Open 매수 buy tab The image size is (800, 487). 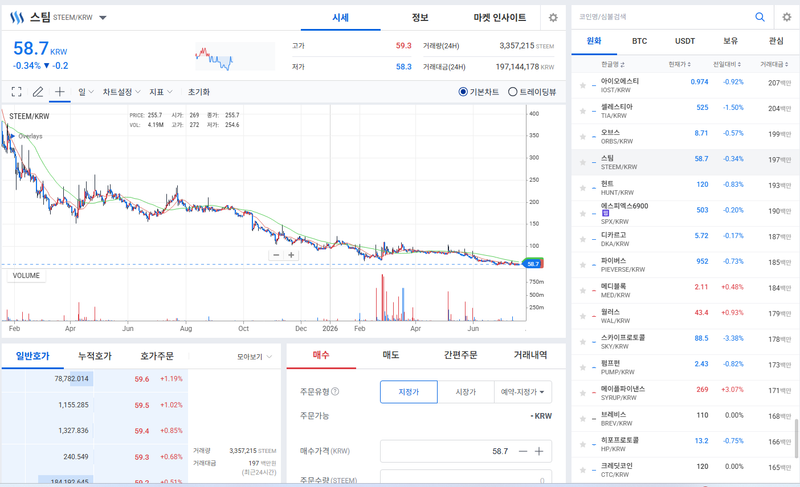[321, 355]
